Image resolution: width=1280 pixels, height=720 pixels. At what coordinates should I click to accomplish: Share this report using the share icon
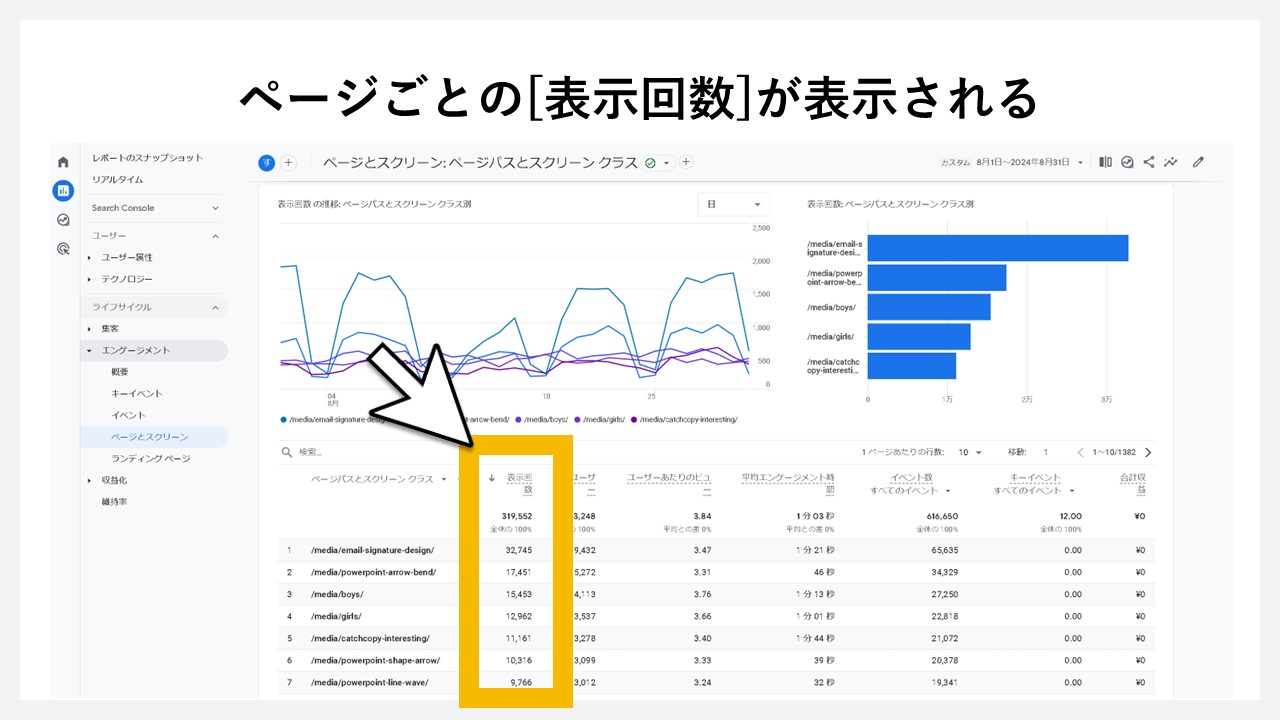(1149, 162)
